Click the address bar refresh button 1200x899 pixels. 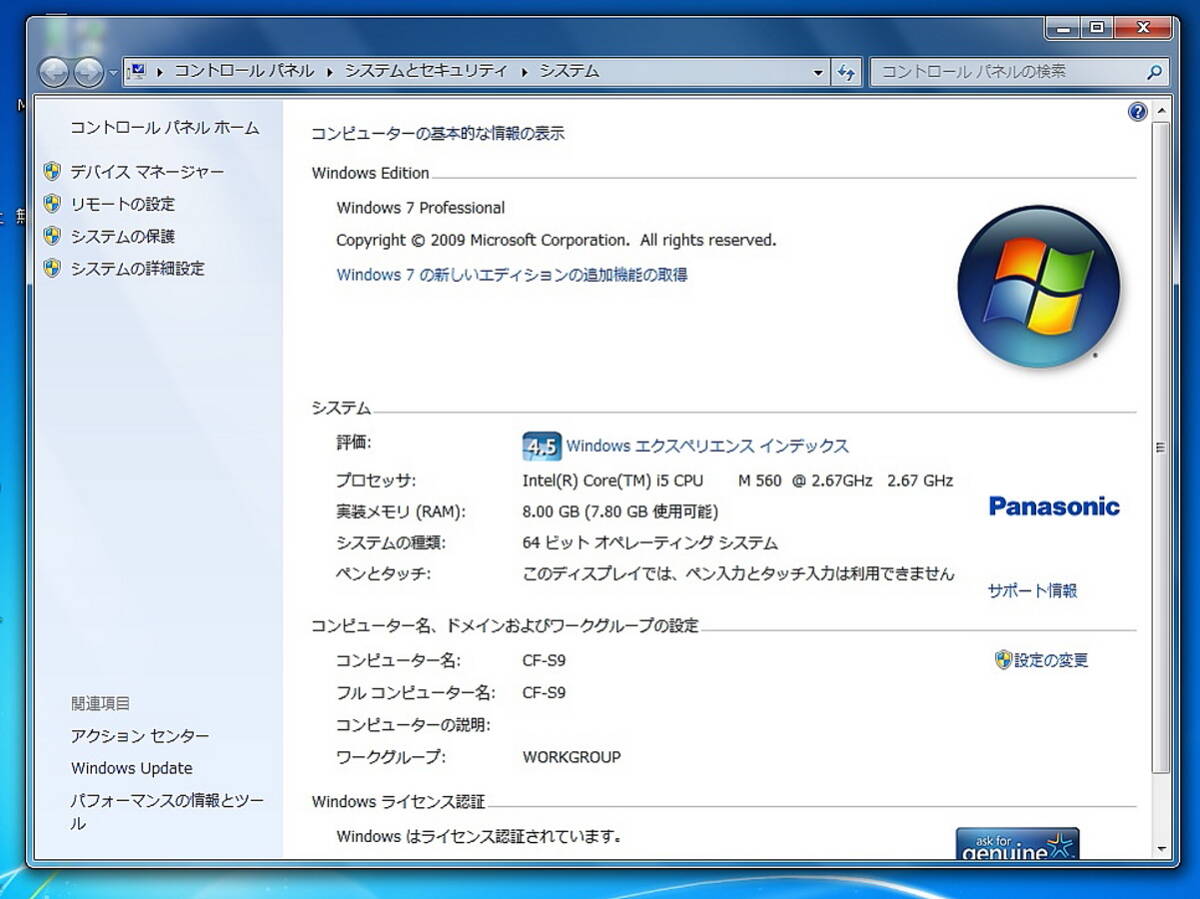tap(846, 72)
